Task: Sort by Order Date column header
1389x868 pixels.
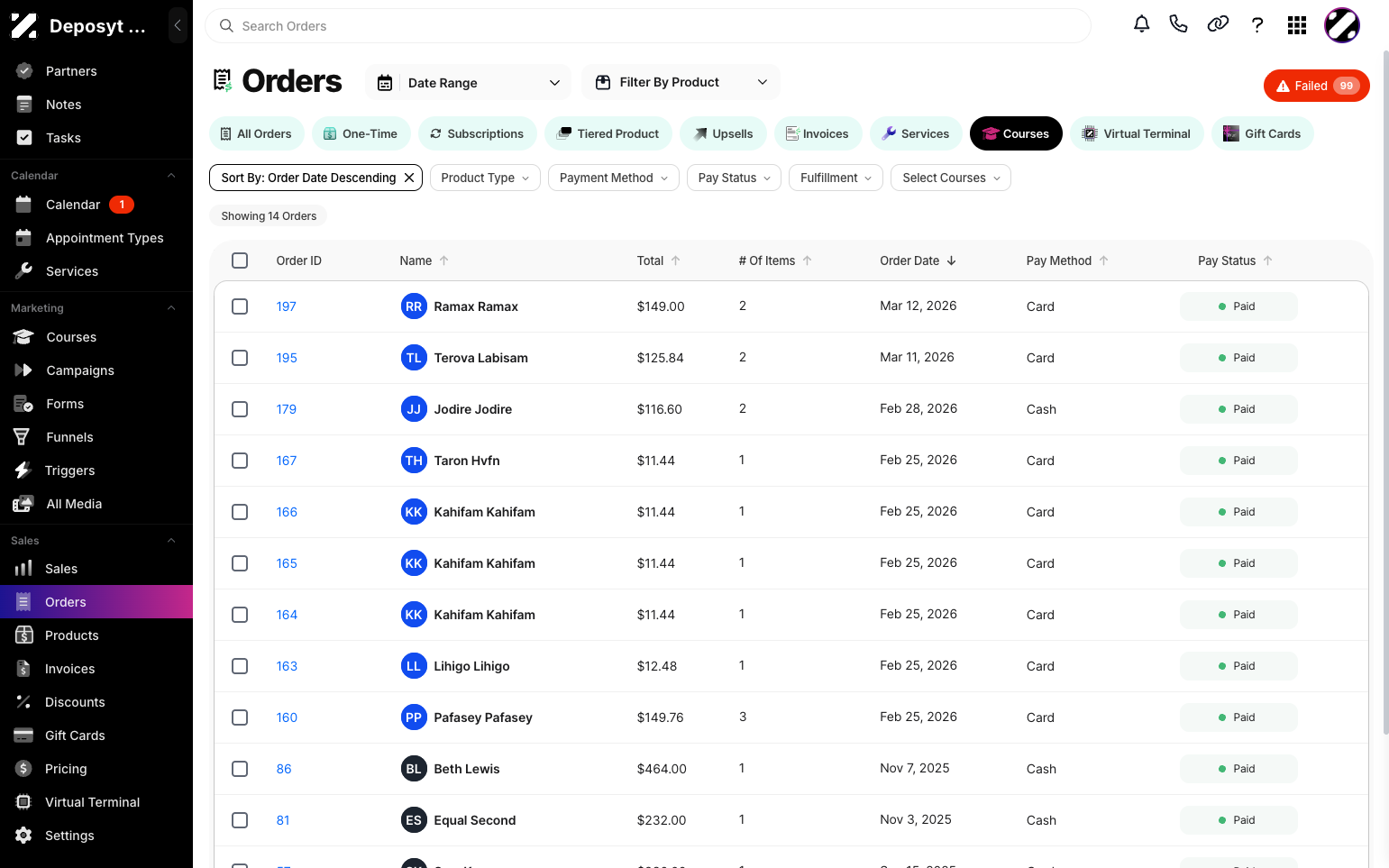Action: pyautogui.click(x=918, y=260)
